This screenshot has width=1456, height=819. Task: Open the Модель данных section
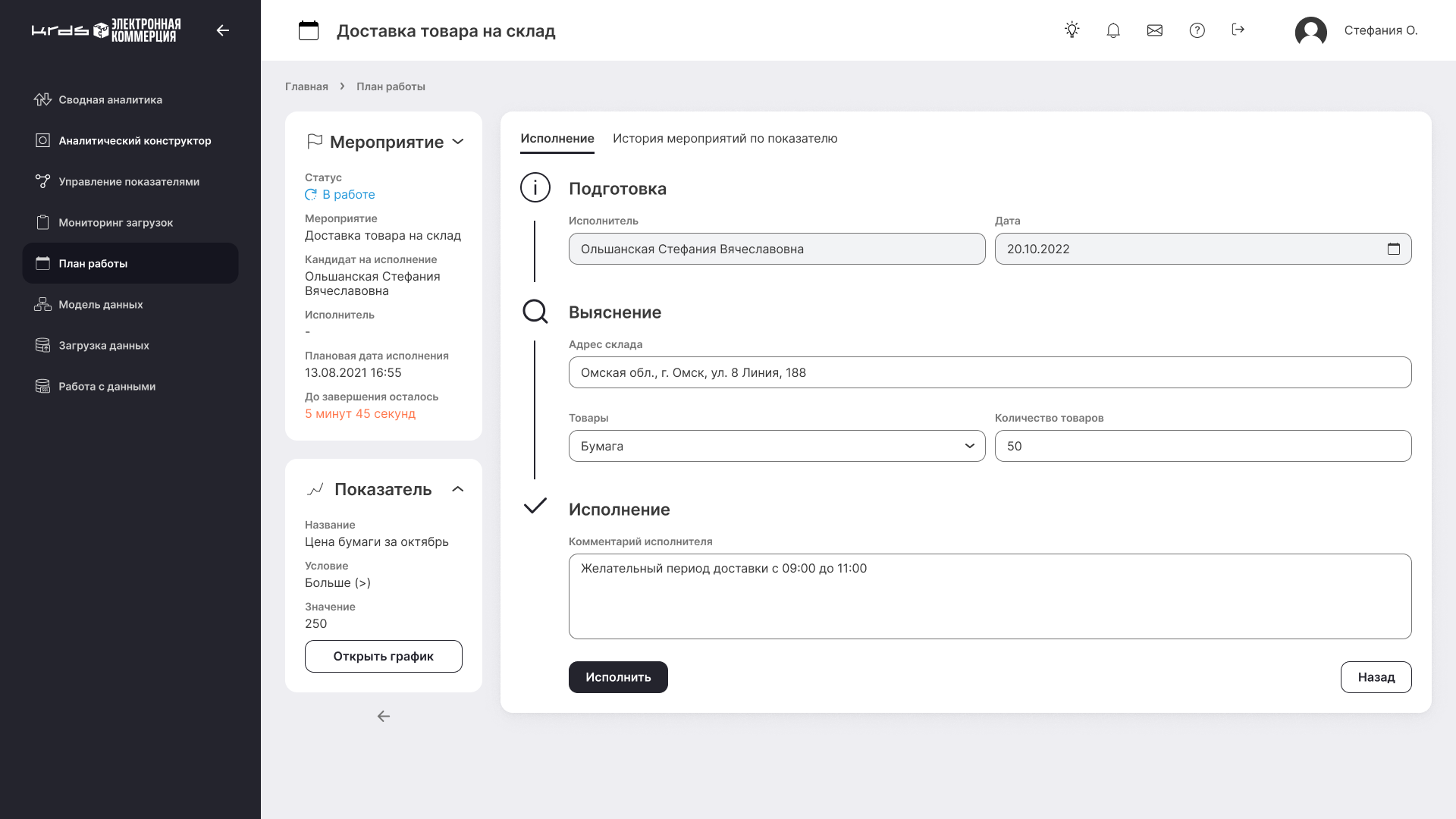[100, 304]
